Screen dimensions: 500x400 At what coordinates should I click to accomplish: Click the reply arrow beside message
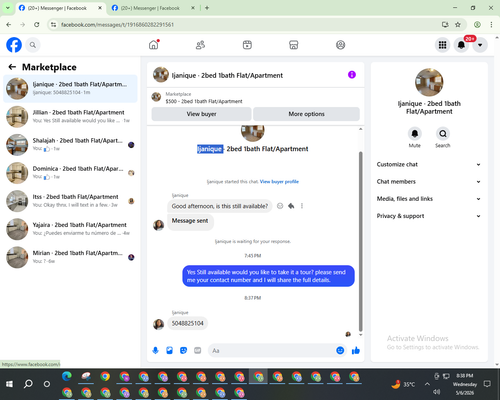291,206
